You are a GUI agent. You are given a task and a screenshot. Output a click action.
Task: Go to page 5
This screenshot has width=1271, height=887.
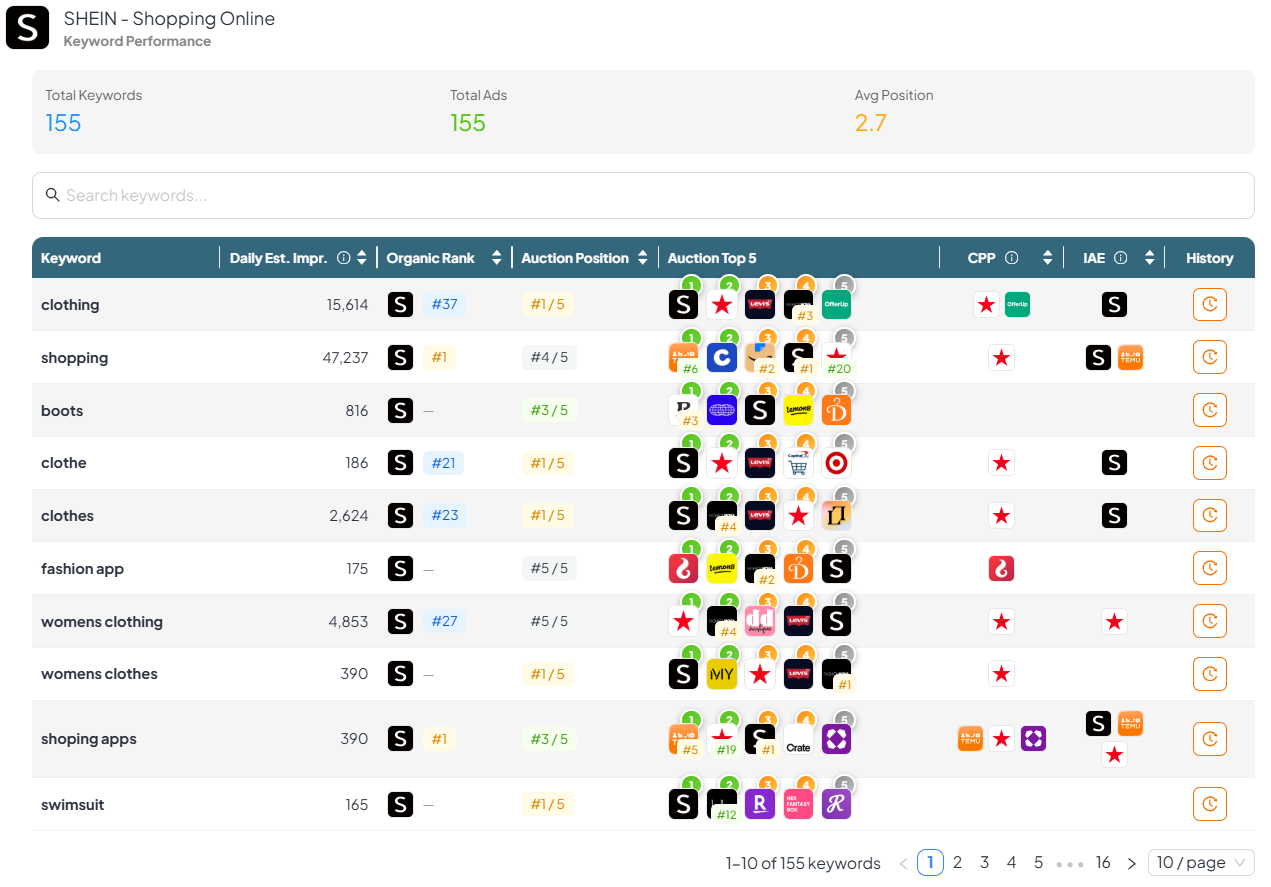(x=1039, y=862)
